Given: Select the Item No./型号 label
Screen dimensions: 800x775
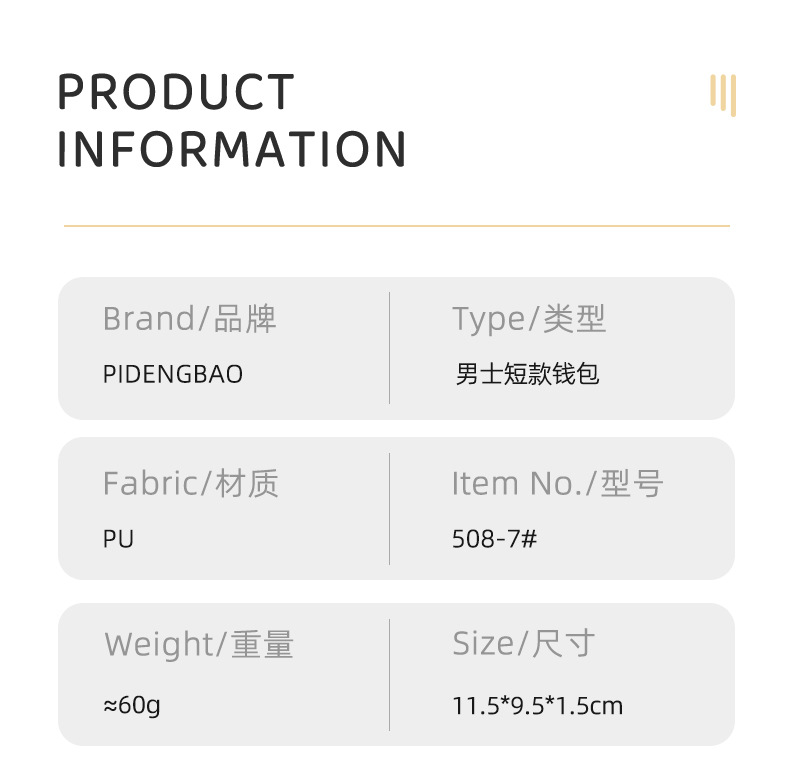Looking at the screenshot, I should coord(557,484).
